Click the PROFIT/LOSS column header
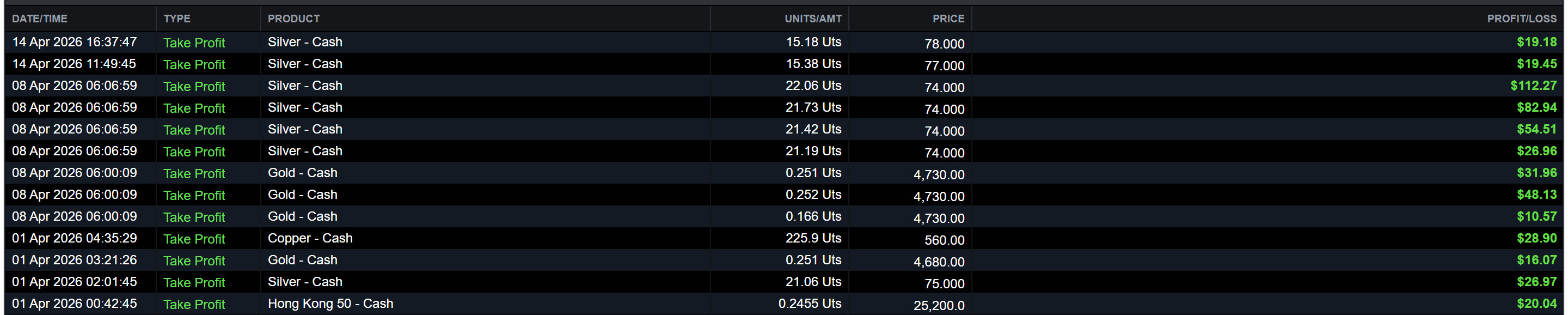Image resolution: width=1568 pixels, height=315 pixels. pos(1521,19)
